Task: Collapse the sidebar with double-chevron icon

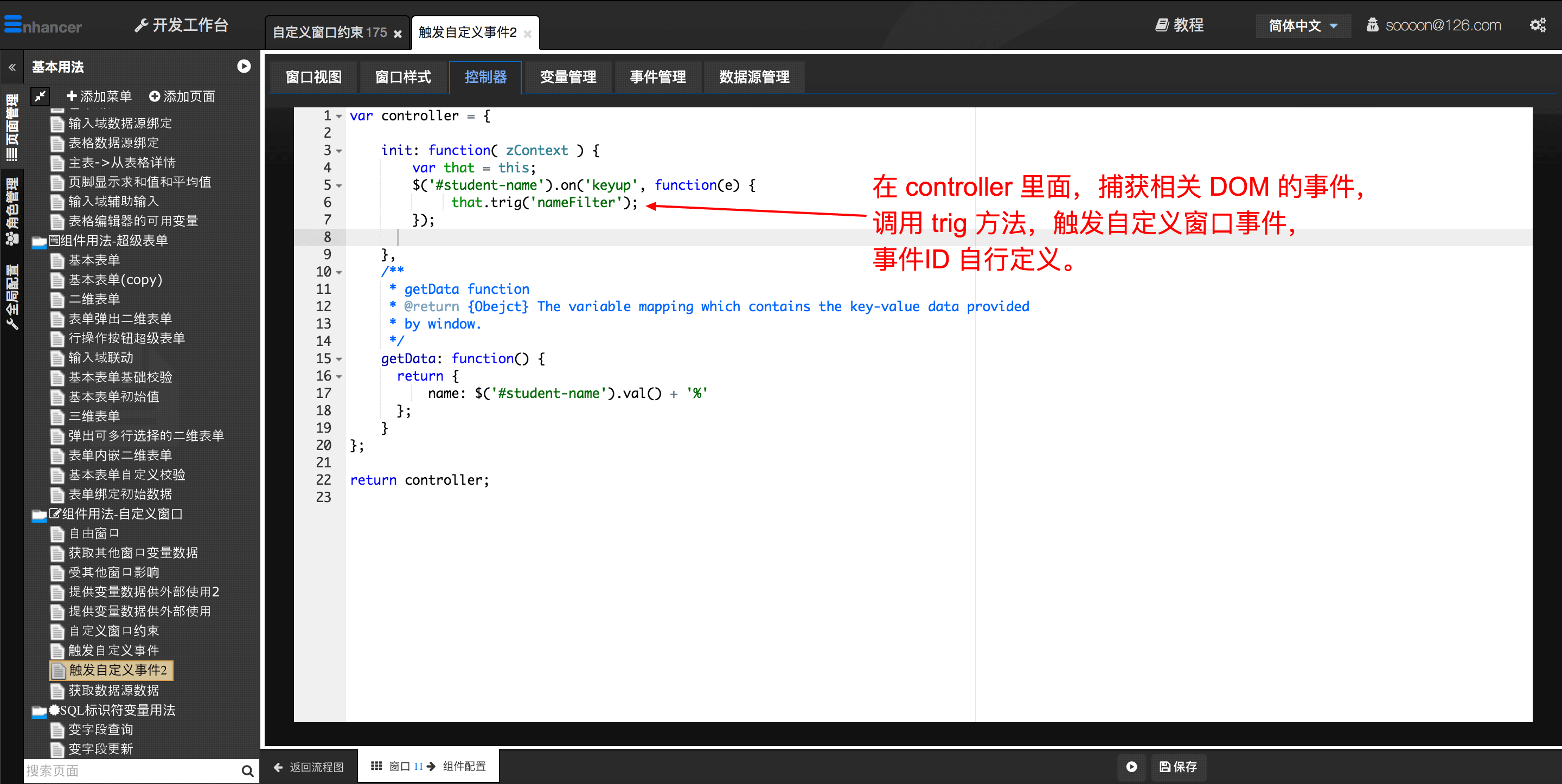Action: pos(12,67)
